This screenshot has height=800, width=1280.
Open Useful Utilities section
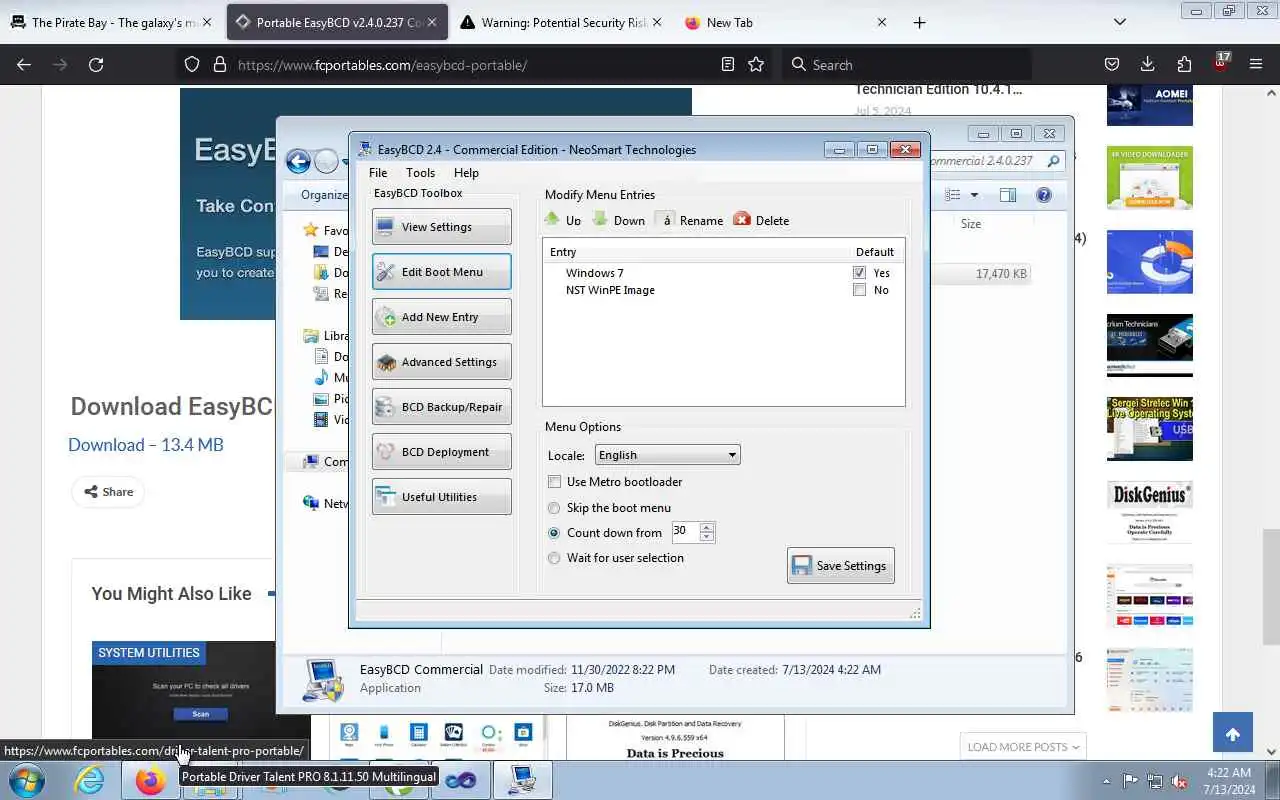(441, 497)
